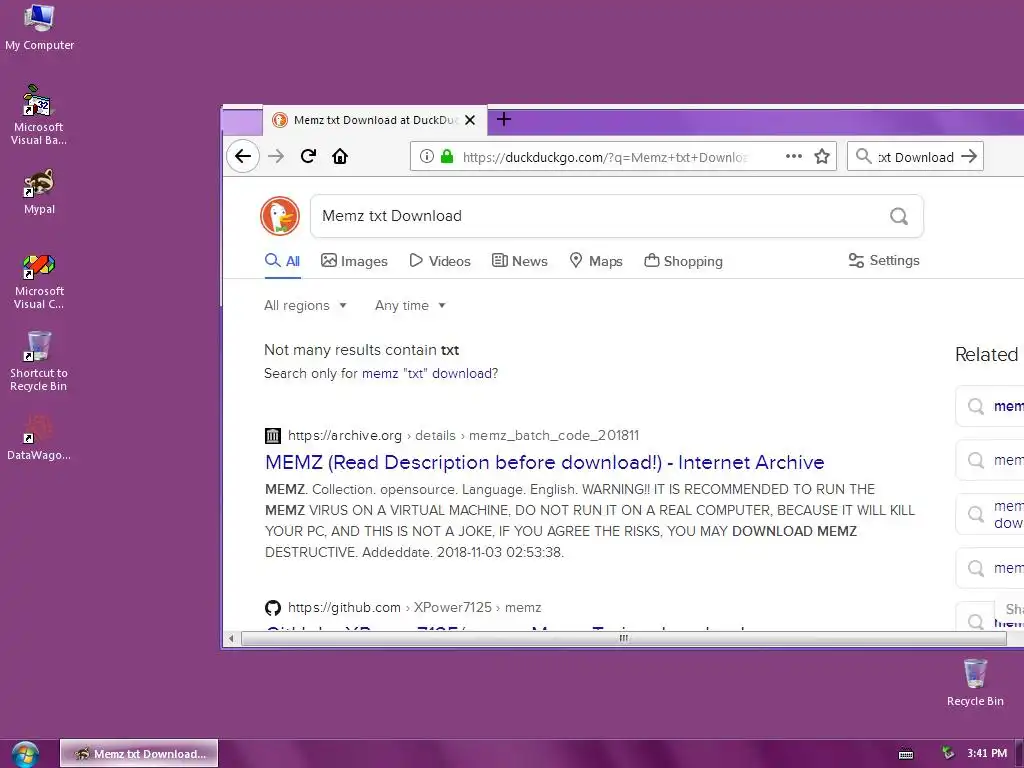
Task: Open DuckDuckGo Settings menu
Action: pos(884,261)
